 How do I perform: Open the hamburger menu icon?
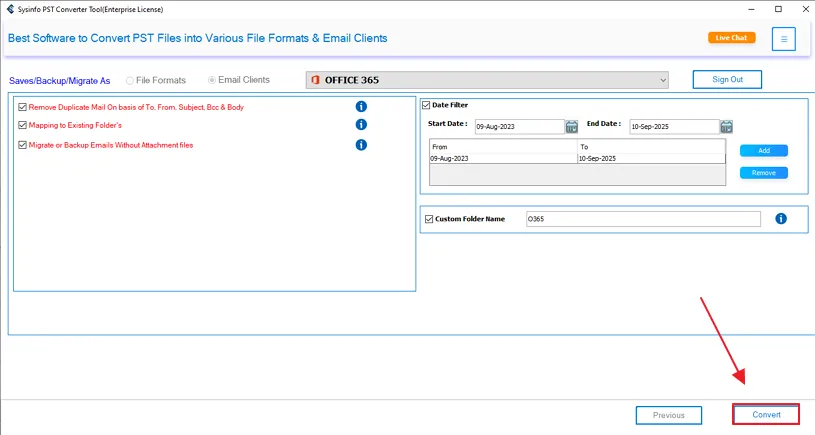[x=784, y=39]
